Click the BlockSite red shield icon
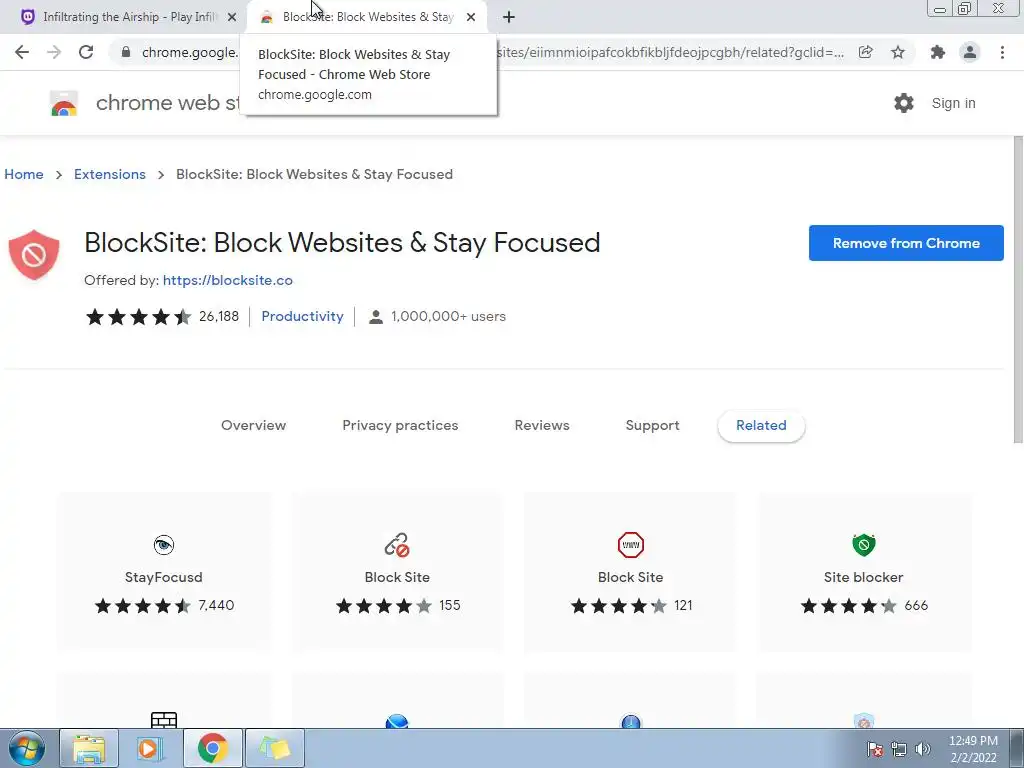The width and height of the screenshot is (1024, 768). pos(34,255)
